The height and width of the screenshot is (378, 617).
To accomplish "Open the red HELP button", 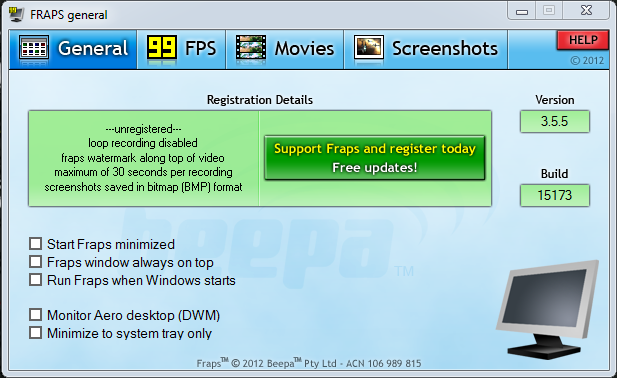I will tap(583, 40).
